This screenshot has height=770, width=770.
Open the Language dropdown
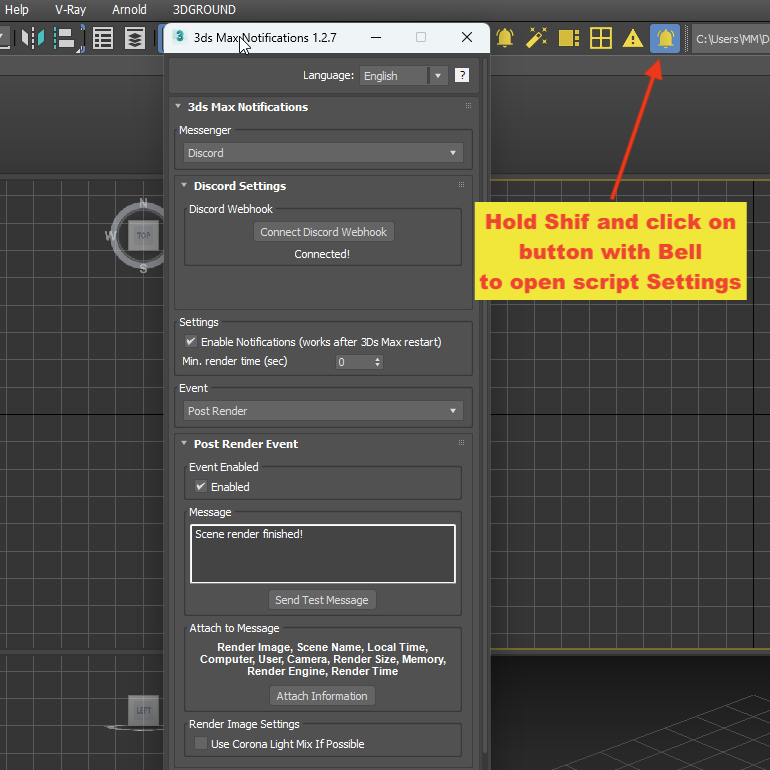click(403, 76)
